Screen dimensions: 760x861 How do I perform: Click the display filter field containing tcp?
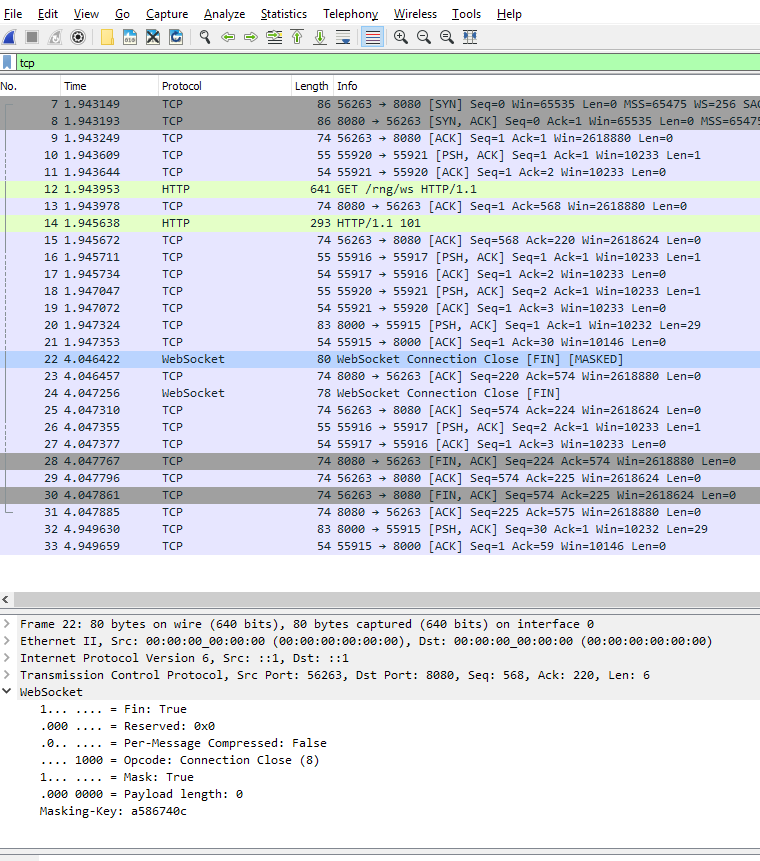(388, 63)
